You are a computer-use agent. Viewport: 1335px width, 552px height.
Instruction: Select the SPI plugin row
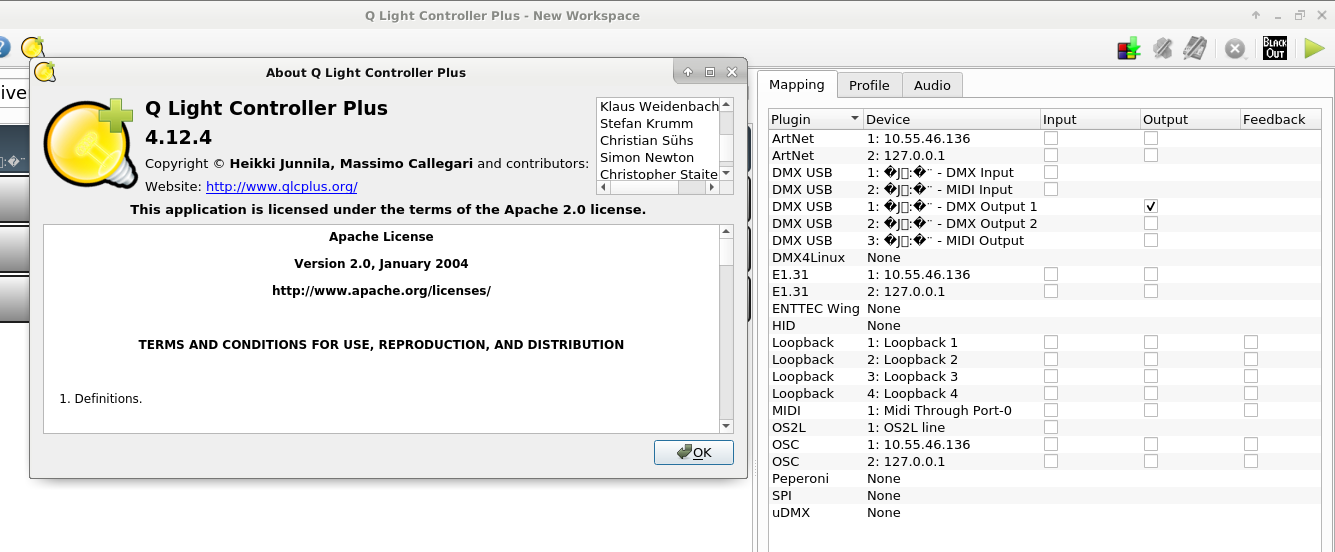point(1045,495)
